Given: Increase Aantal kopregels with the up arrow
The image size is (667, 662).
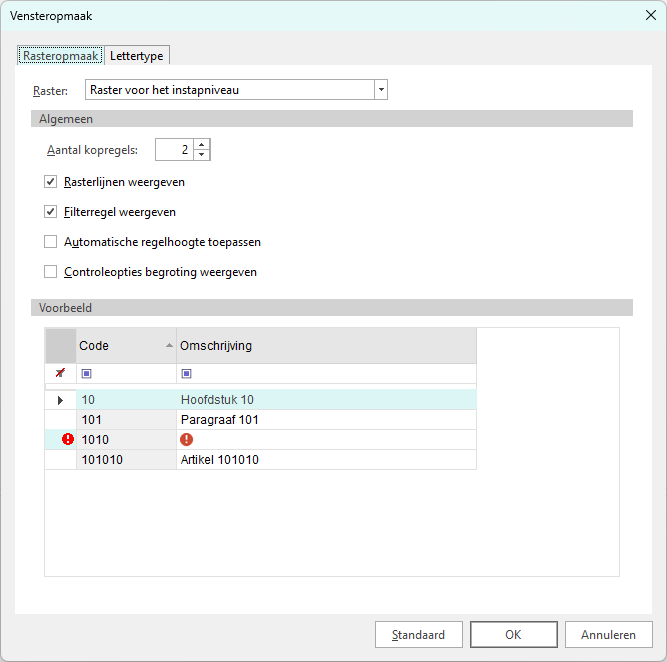Looking at the screenshot, I should coord(202,145).
